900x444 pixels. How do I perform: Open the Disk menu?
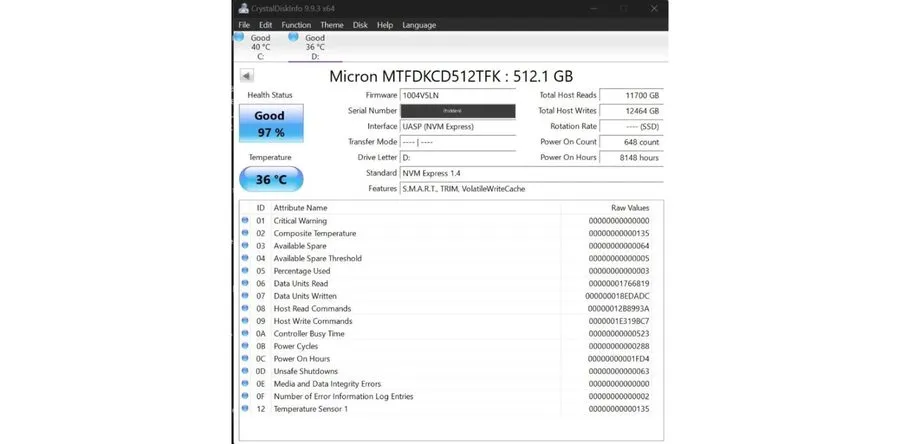tap(360, 25)
